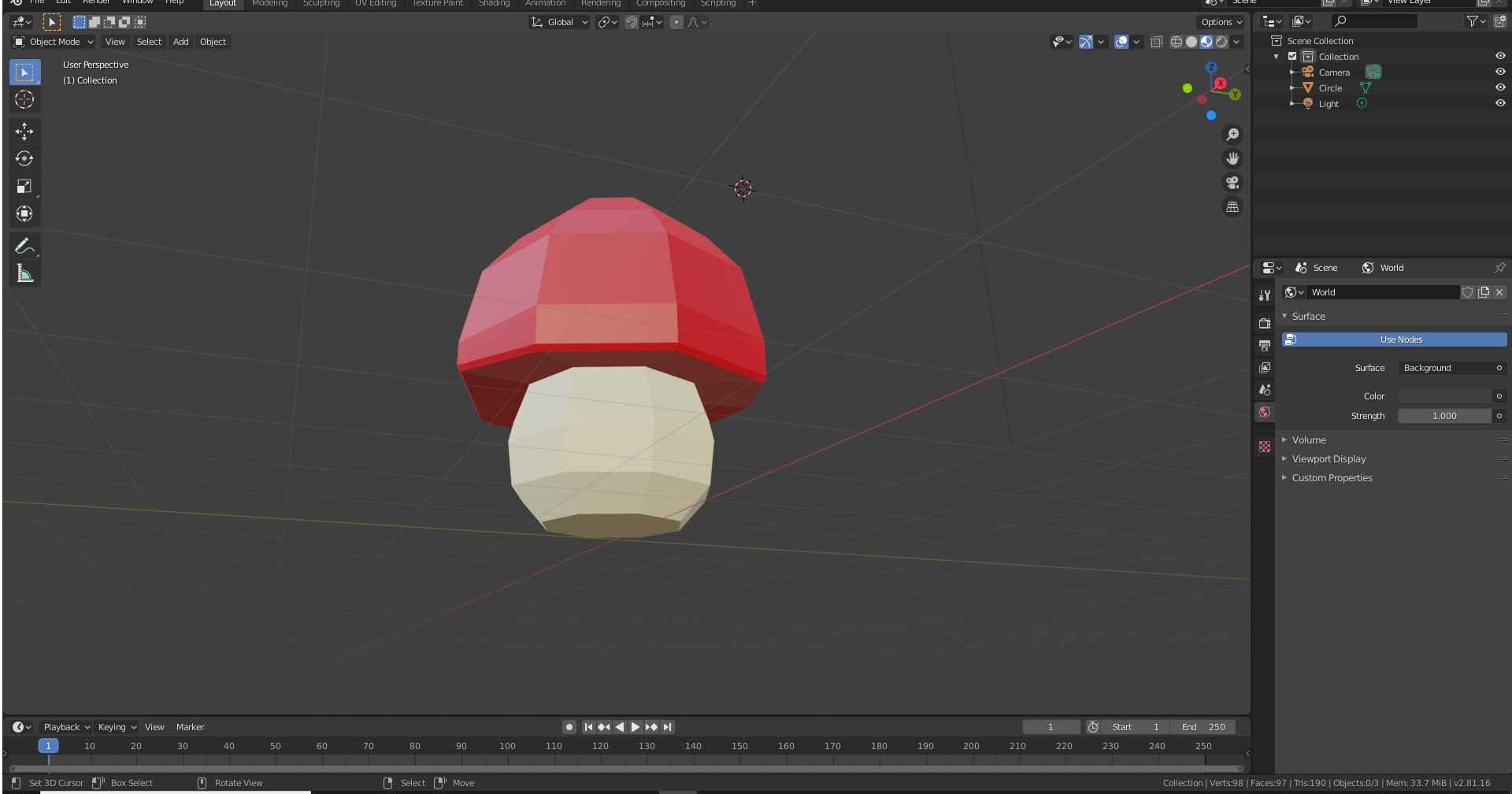Uncheck the Collection exclude checkbox
The width and height of the screenshot is (1512, 794).
coord(1292,57)
